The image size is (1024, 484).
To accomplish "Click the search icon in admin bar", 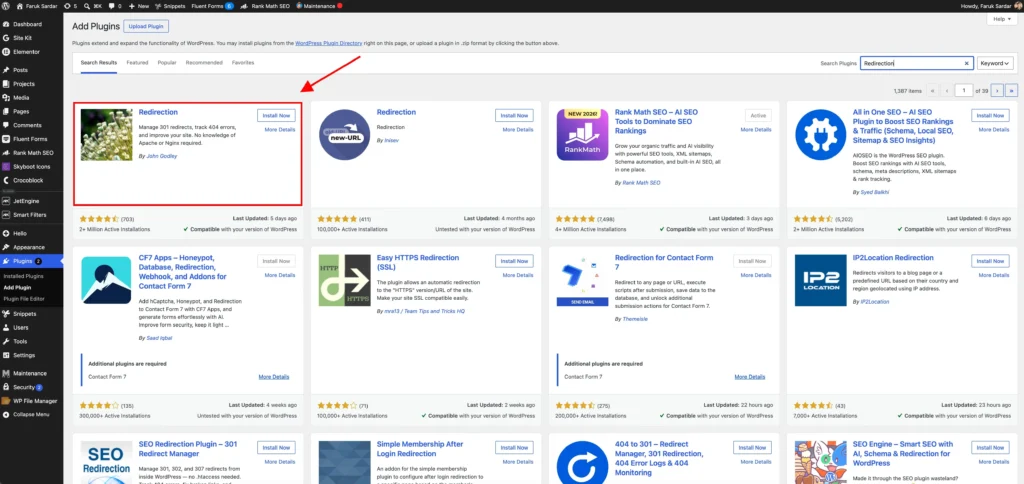I will coord(87,5).
